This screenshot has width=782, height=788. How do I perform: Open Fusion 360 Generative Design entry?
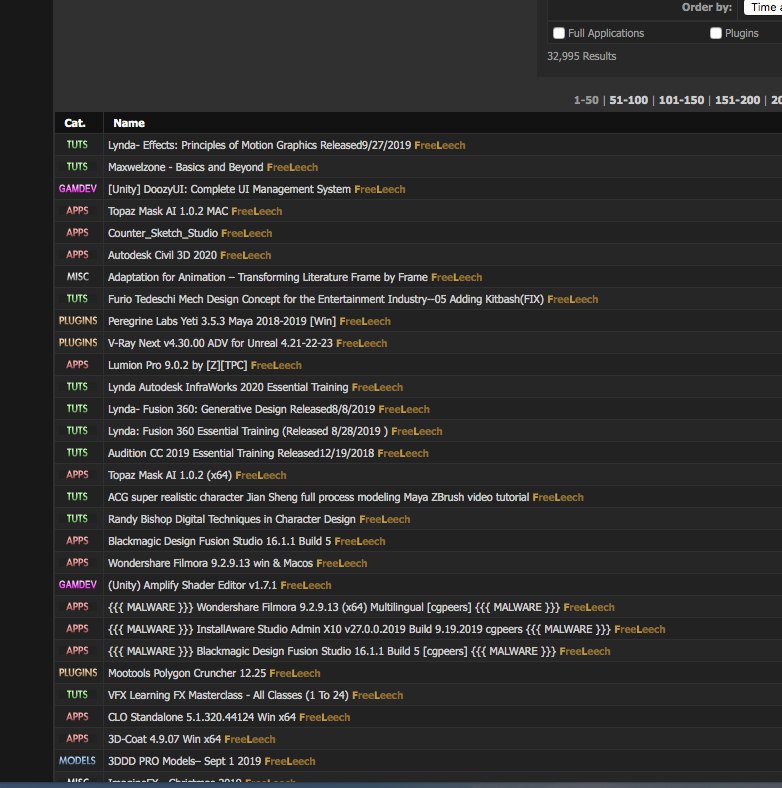point(241,410)
